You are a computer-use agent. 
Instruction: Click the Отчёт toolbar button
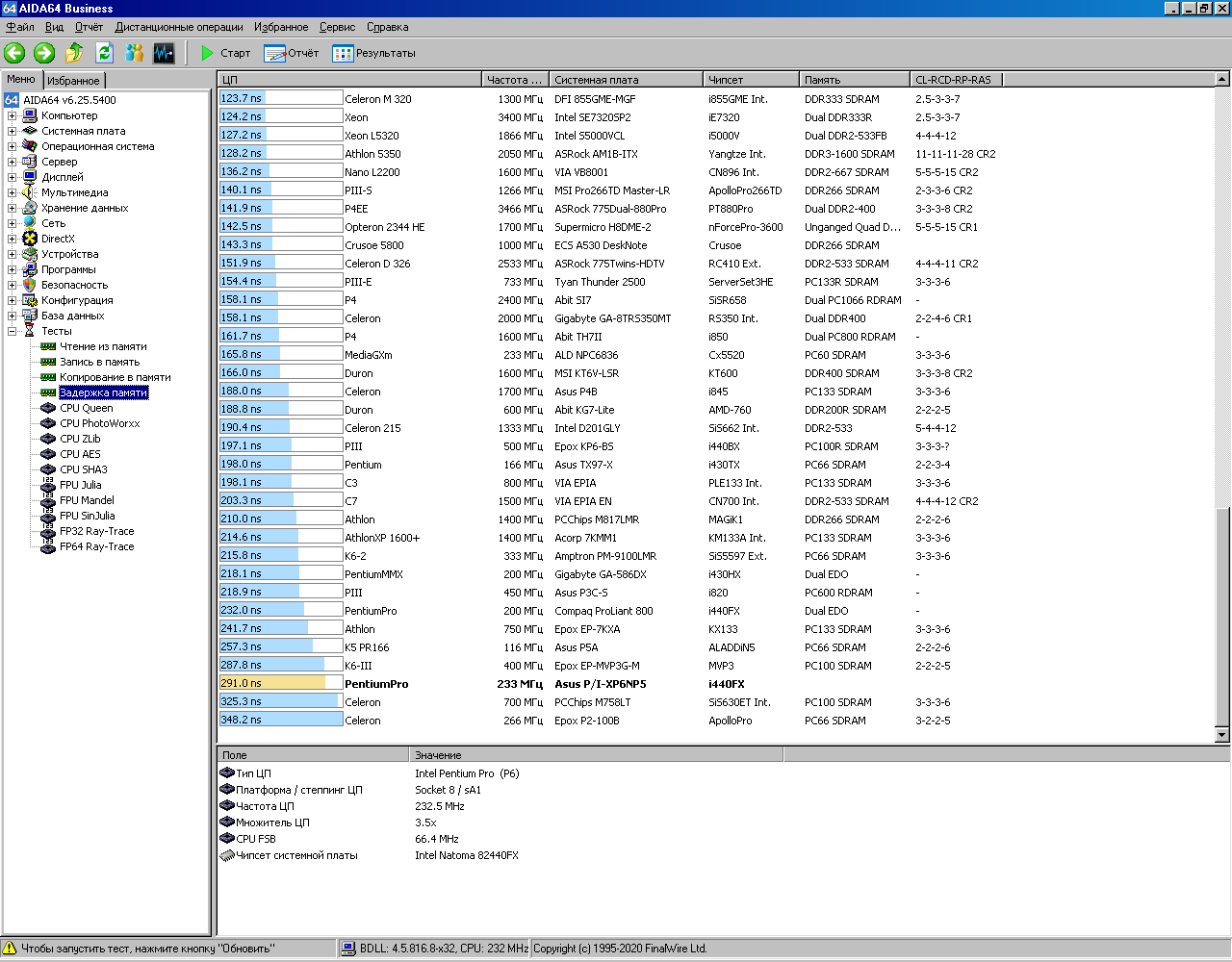292,53
